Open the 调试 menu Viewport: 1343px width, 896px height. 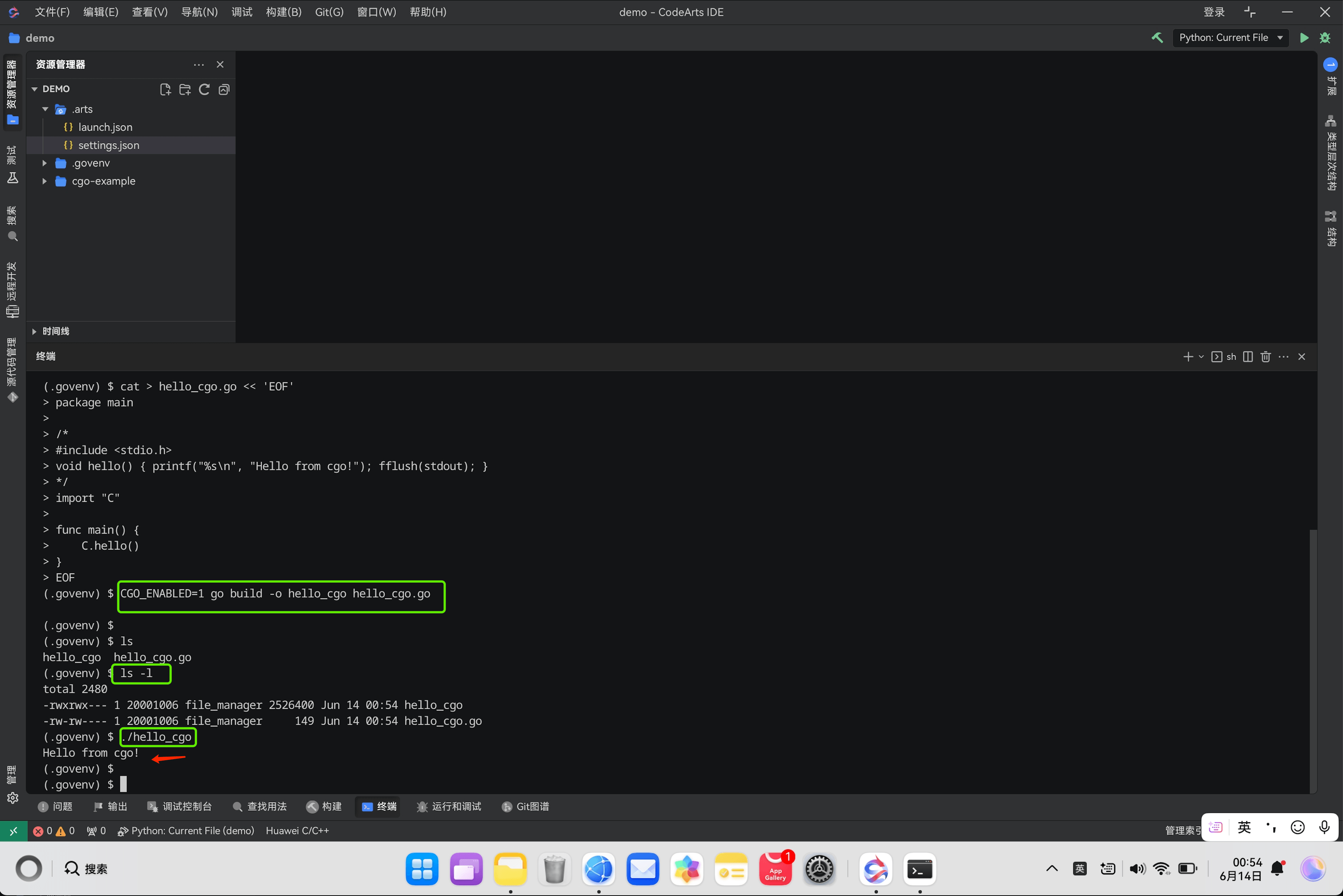pyautogui.click(x=242, y=12)
